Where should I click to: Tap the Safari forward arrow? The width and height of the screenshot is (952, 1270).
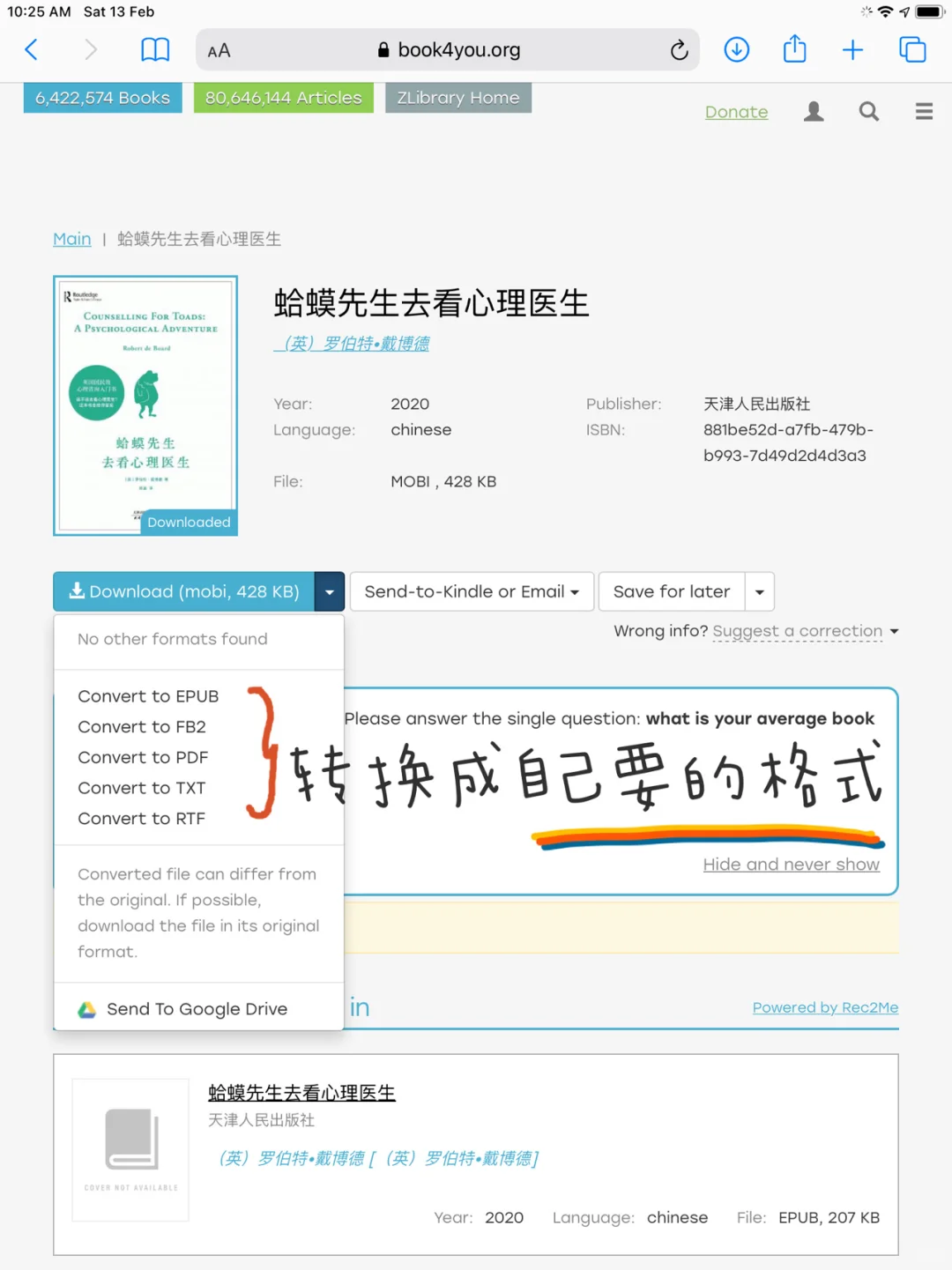90,49
